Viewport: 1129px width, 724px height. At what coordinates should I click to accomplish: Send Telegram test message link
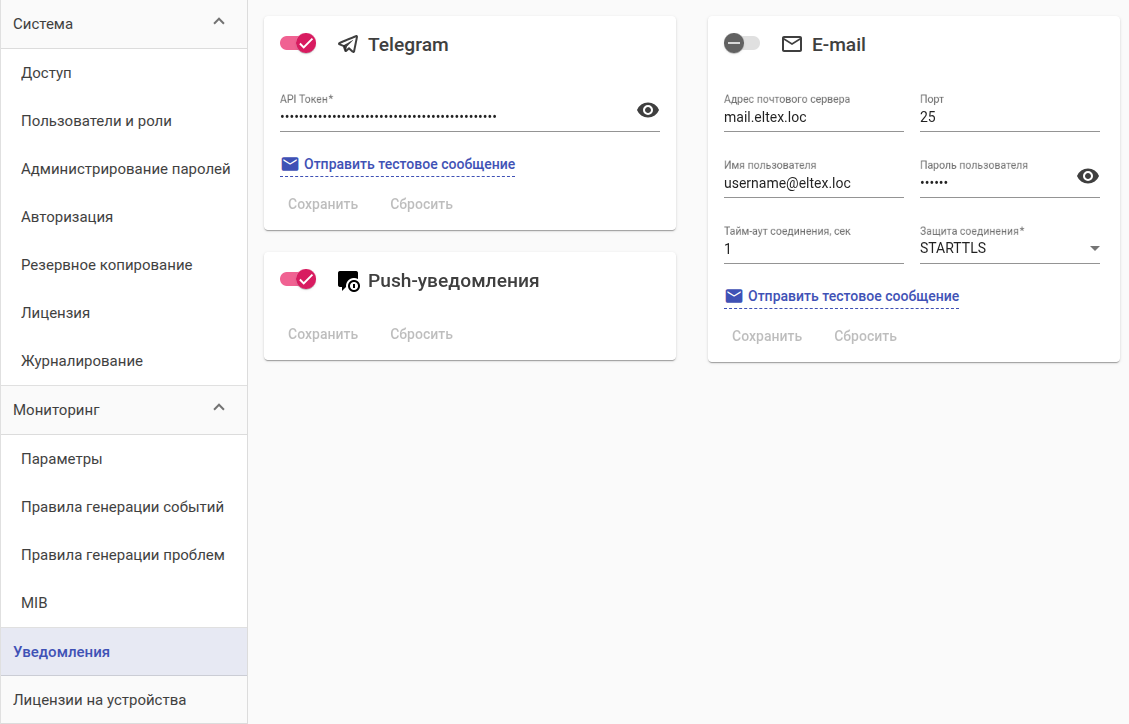(x=409, y=164)
